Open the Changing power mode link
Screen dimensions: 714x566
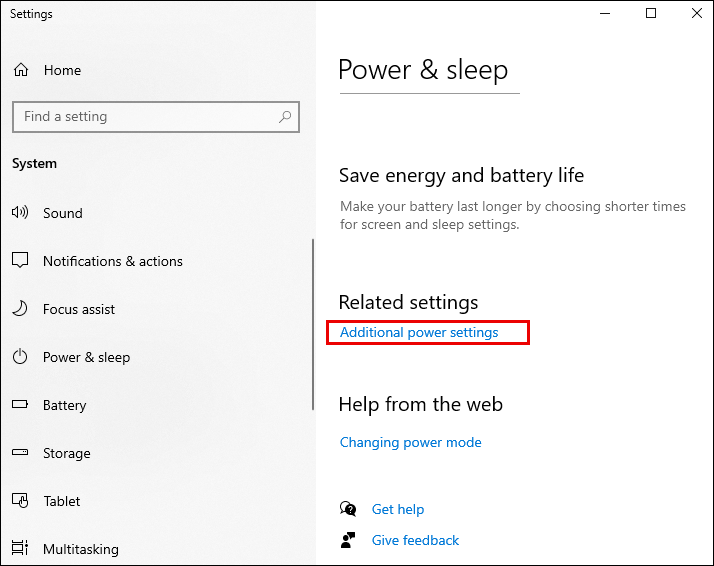click(x=410, y=442)
